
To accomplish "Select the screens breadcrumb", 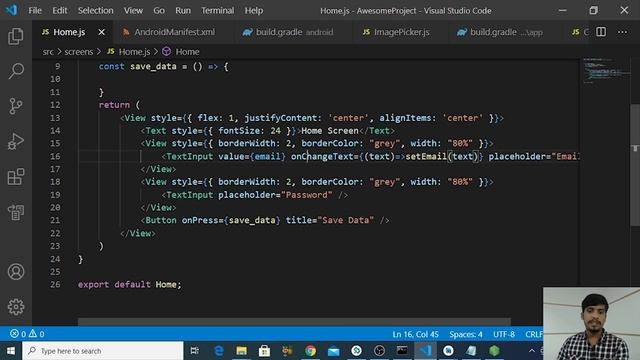I will (79, 52).
